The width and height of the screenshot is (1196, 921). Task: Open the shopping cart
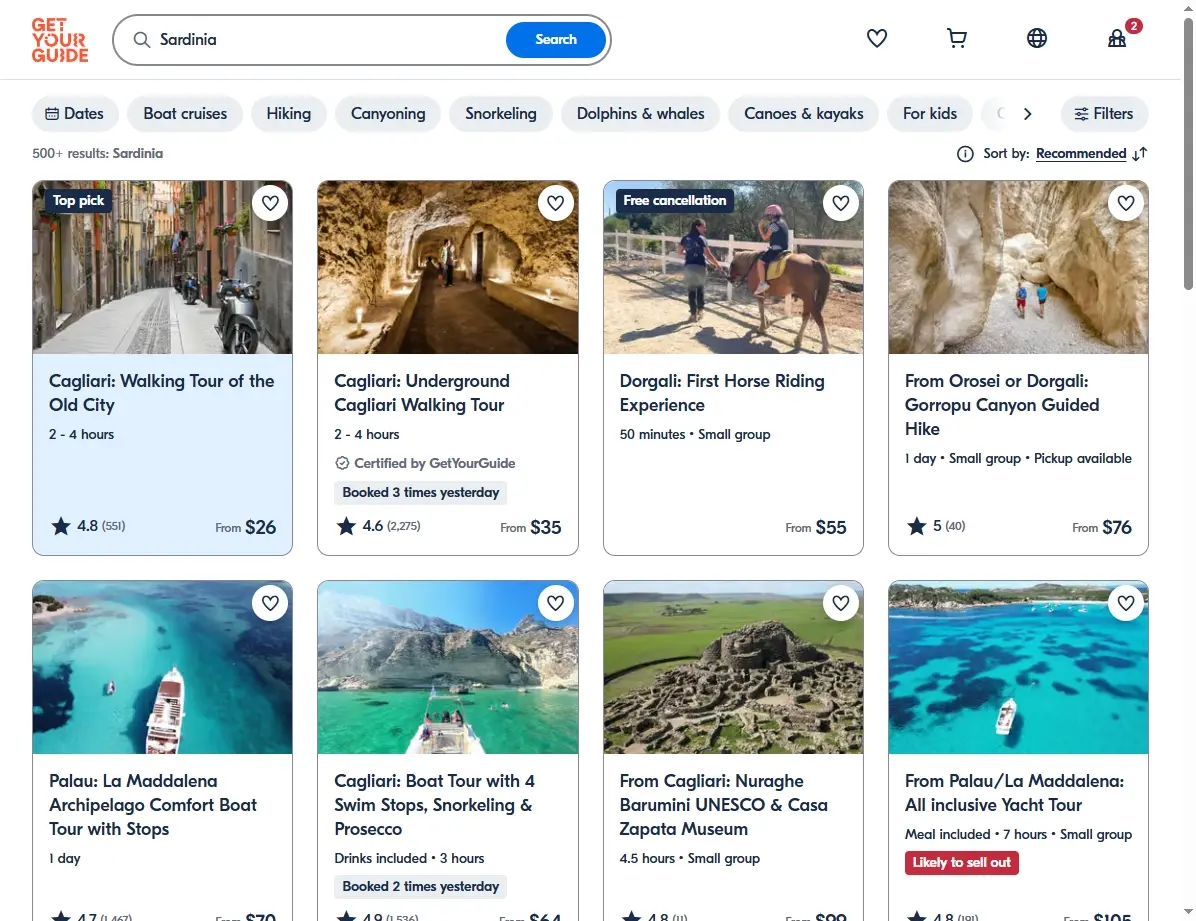tap(956, 38)
